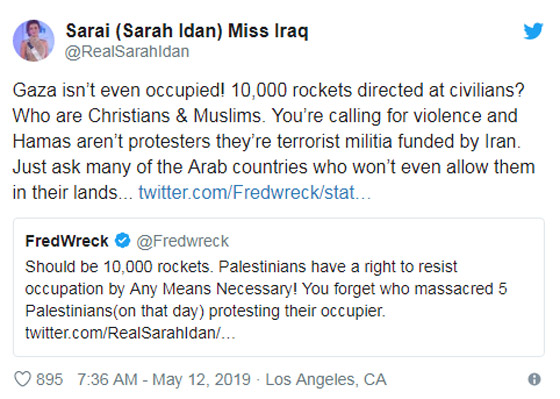Click FredWreck's verified badge
The image size is (560, 399).
point(122,241)
